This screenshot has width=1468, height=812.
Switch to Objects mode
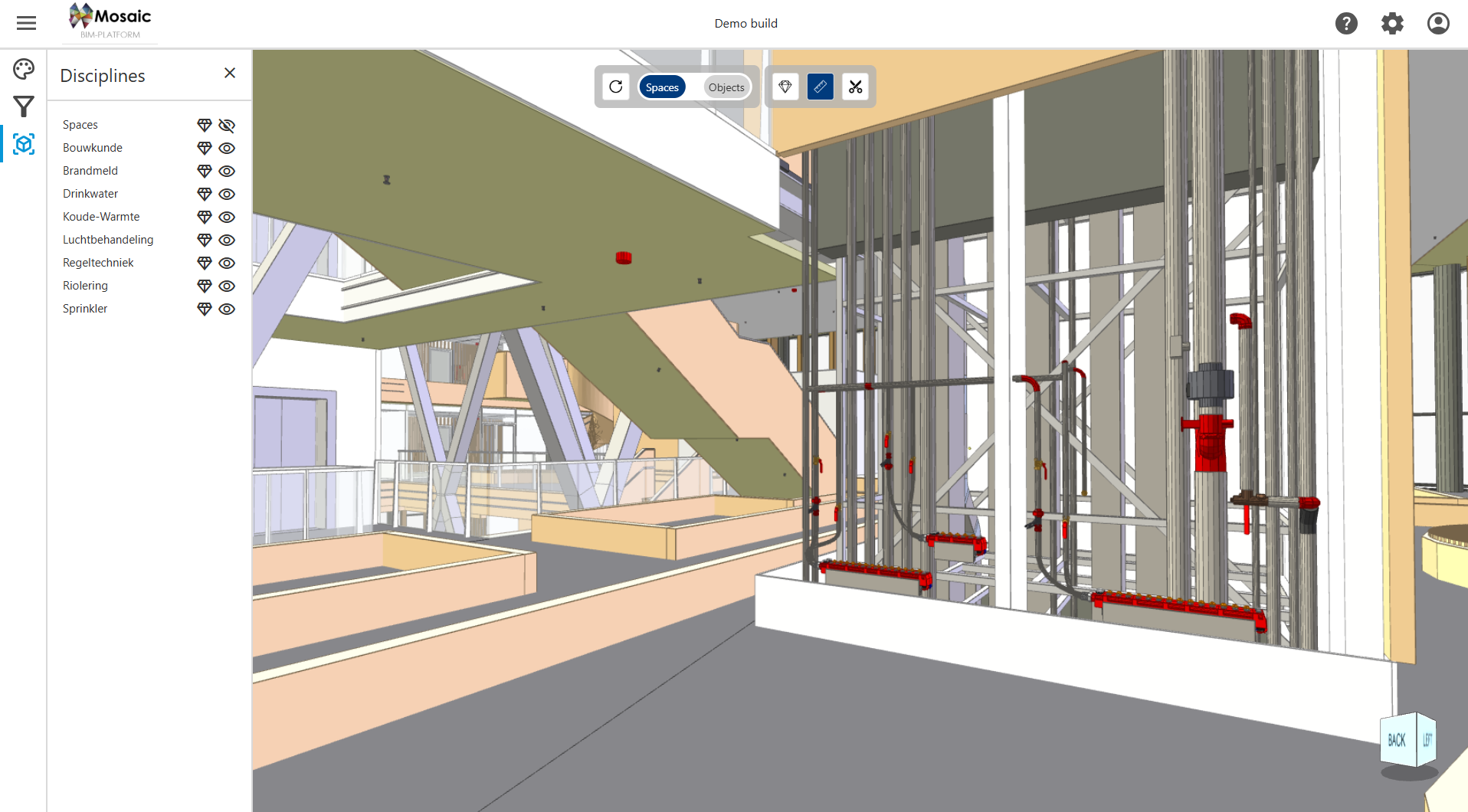[x=726, y=87]
